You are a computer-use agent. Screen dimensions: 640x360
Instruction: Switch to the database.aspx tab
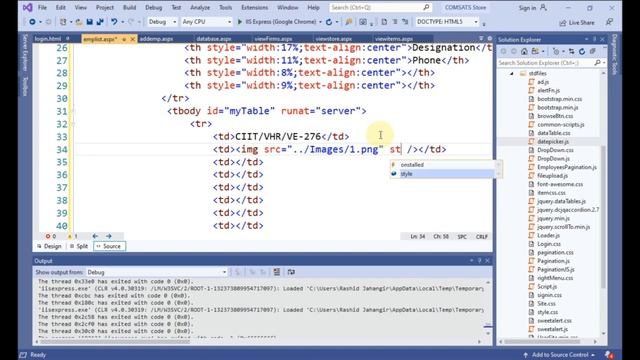pos(214,39)
